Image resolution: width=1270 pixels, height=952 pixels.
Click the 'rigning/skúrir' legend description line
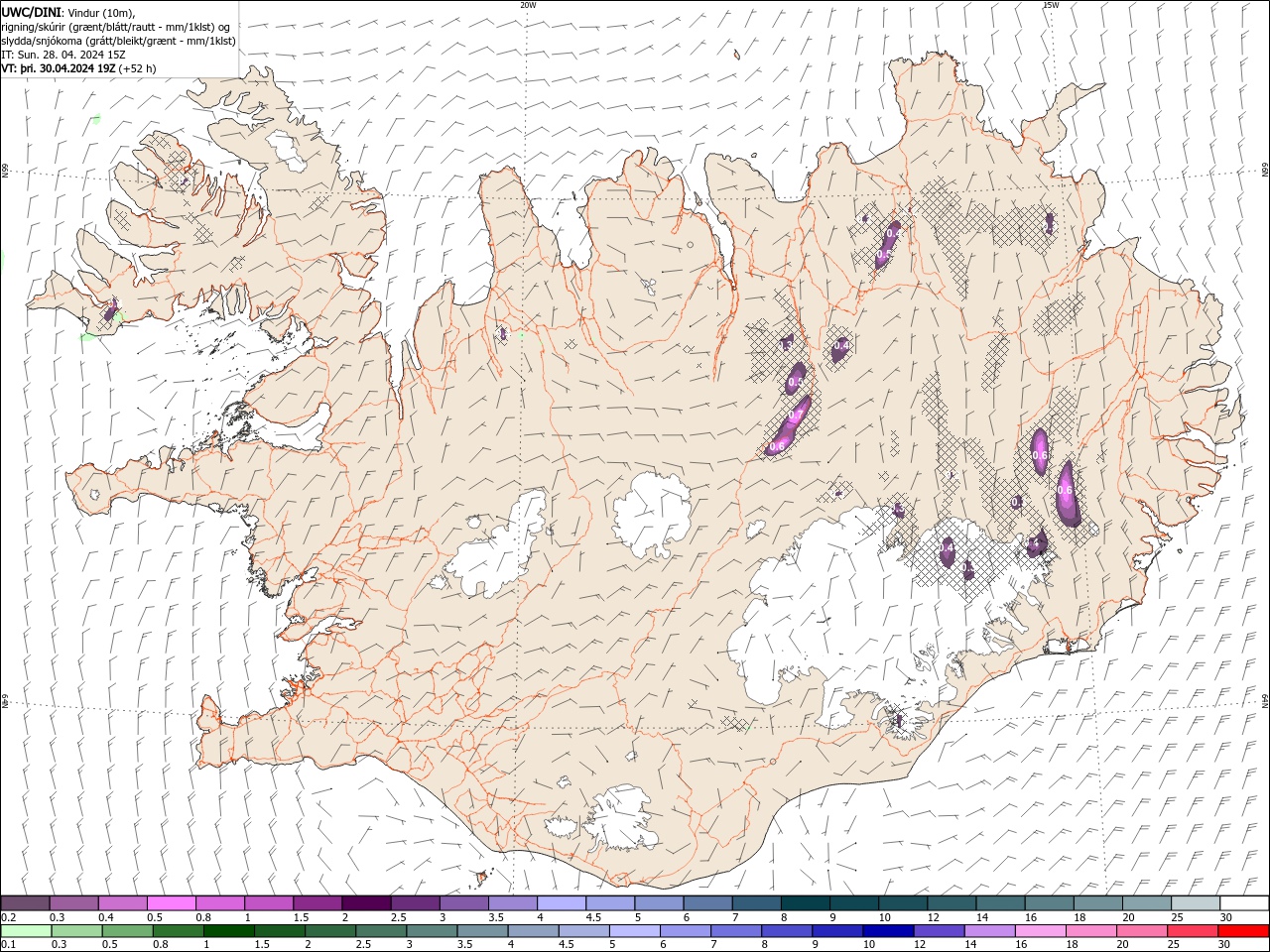[x=116, y=27]
